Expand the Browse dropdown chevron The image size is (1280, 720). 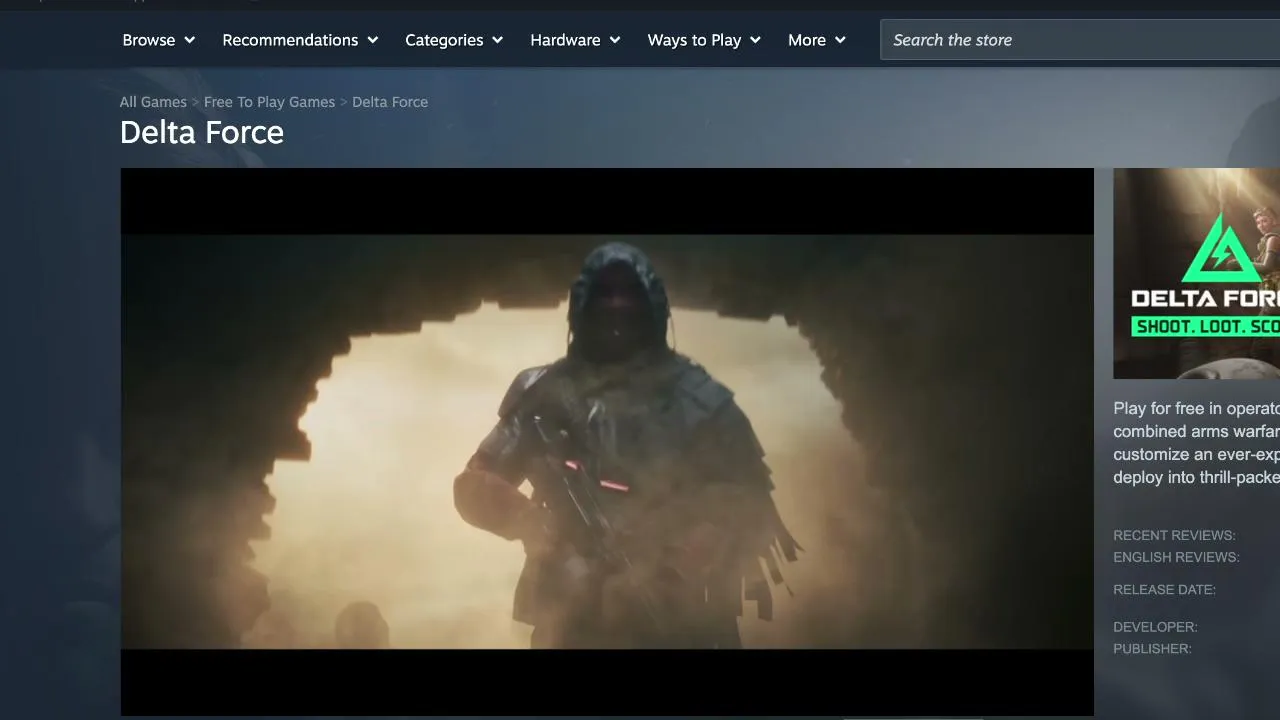pos(189,40)
